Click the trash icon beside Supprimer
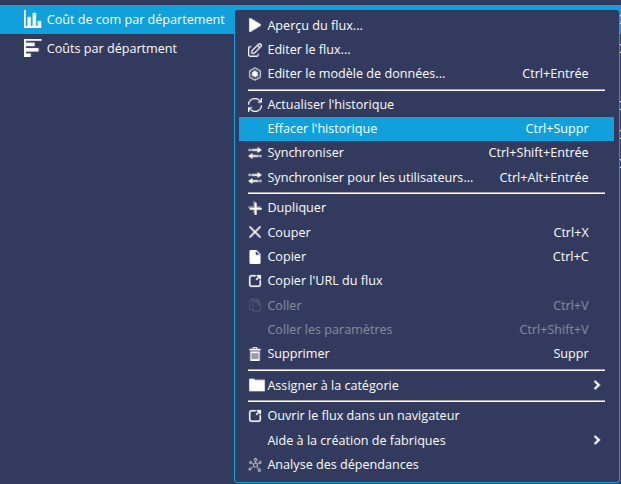This screenshot has width=621, height=484. (254, 354)
